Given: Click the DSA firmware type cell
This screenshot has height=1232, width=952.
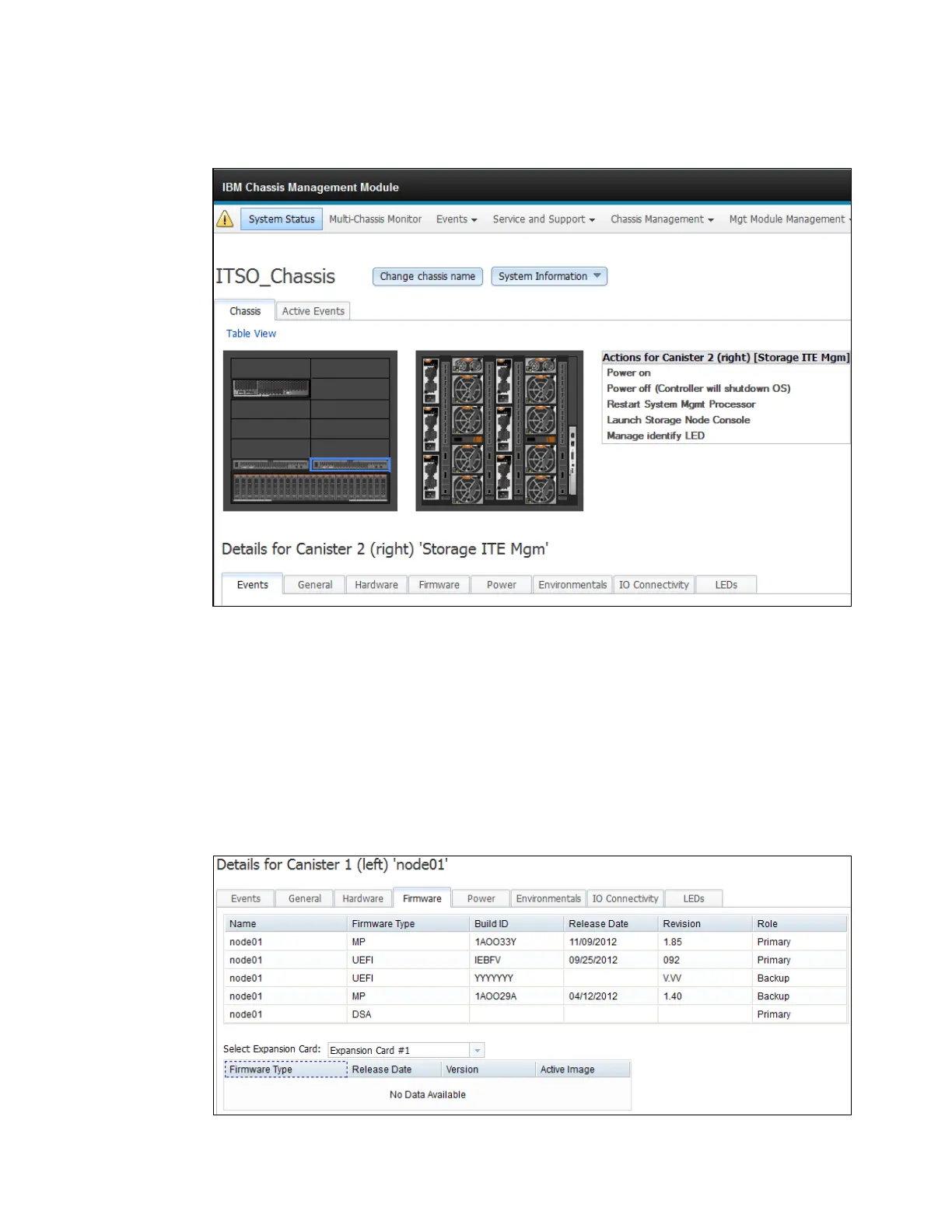Looking at the screenshot, I should coord(408,1014).
